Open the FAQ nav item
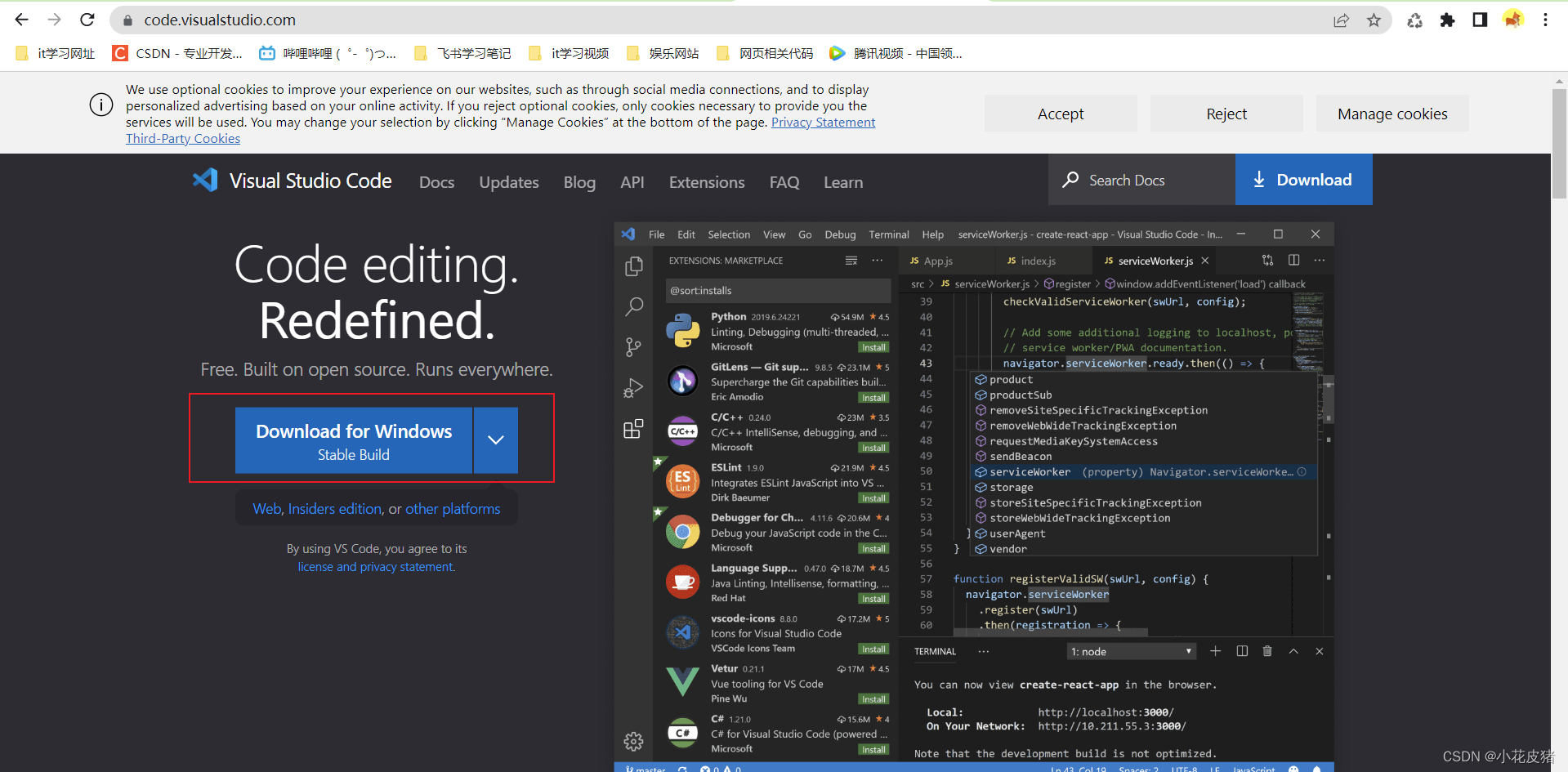Viewport: 1568px width, 772px height. pos(784,182)
